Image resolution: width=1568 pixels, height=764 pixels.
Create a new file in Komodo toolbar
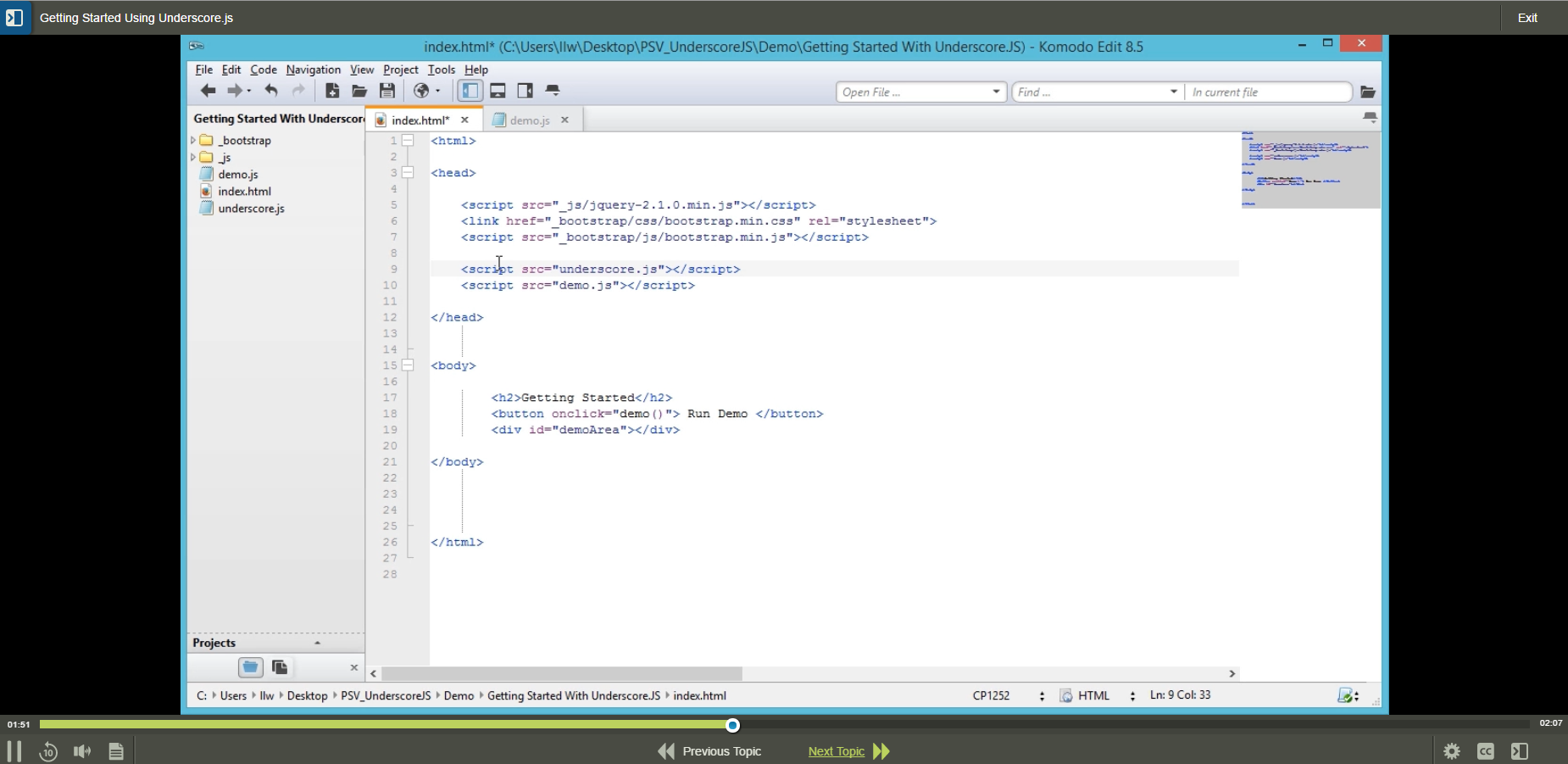[x=332, y=91]
